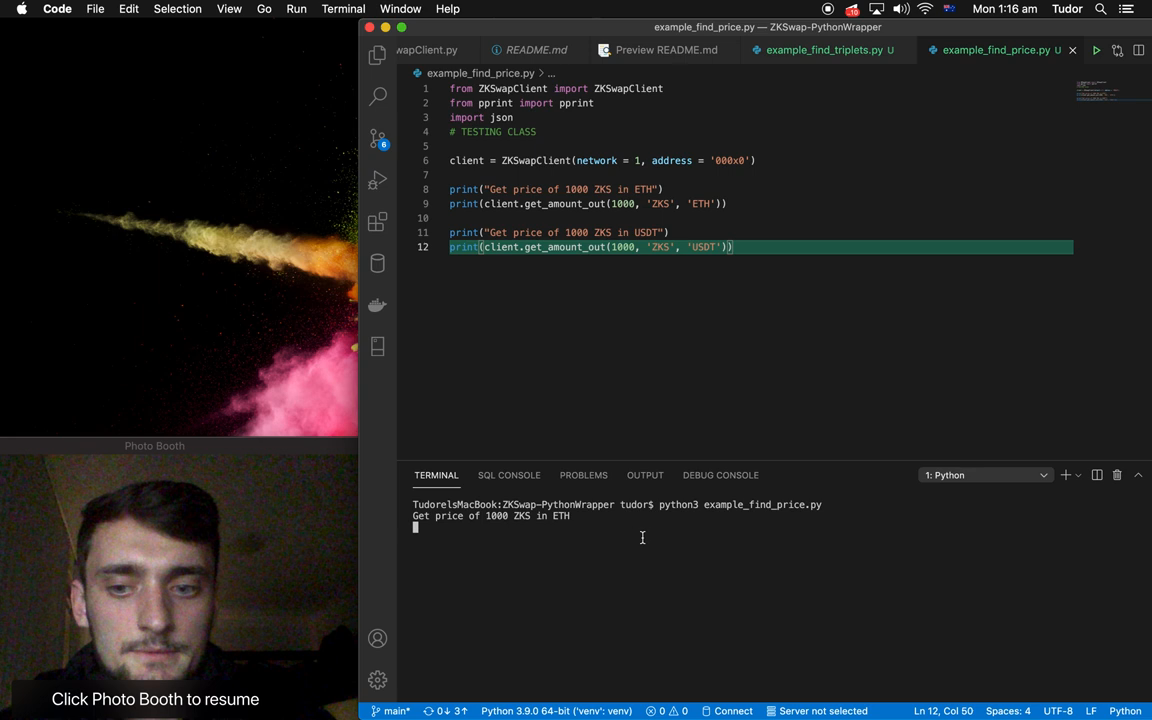1152x720 pixels.
Task: Run the Python file with the play icon
Action: 1096,50
